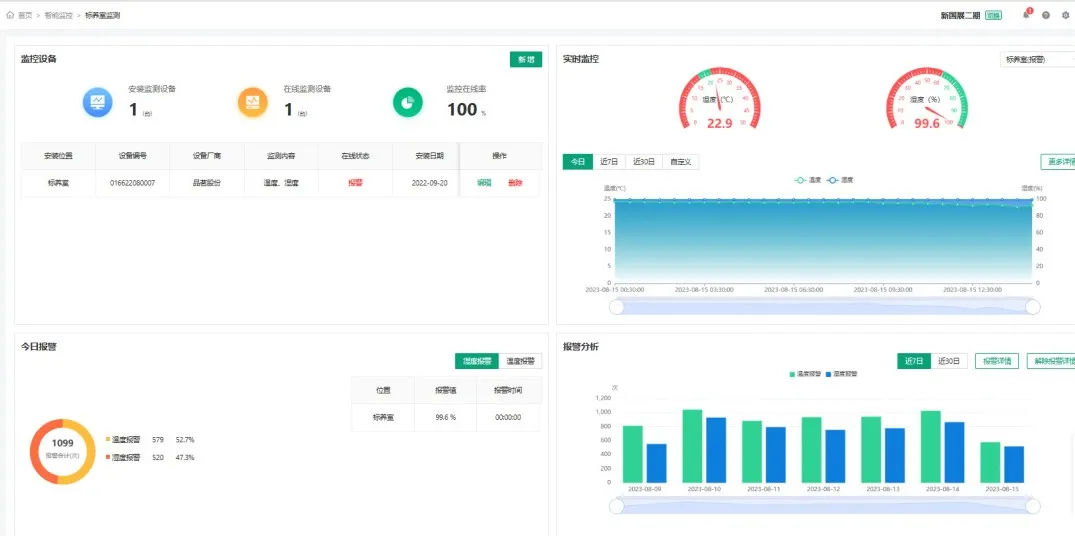Click the orange 在线监测设备 icon

point(252,102)
